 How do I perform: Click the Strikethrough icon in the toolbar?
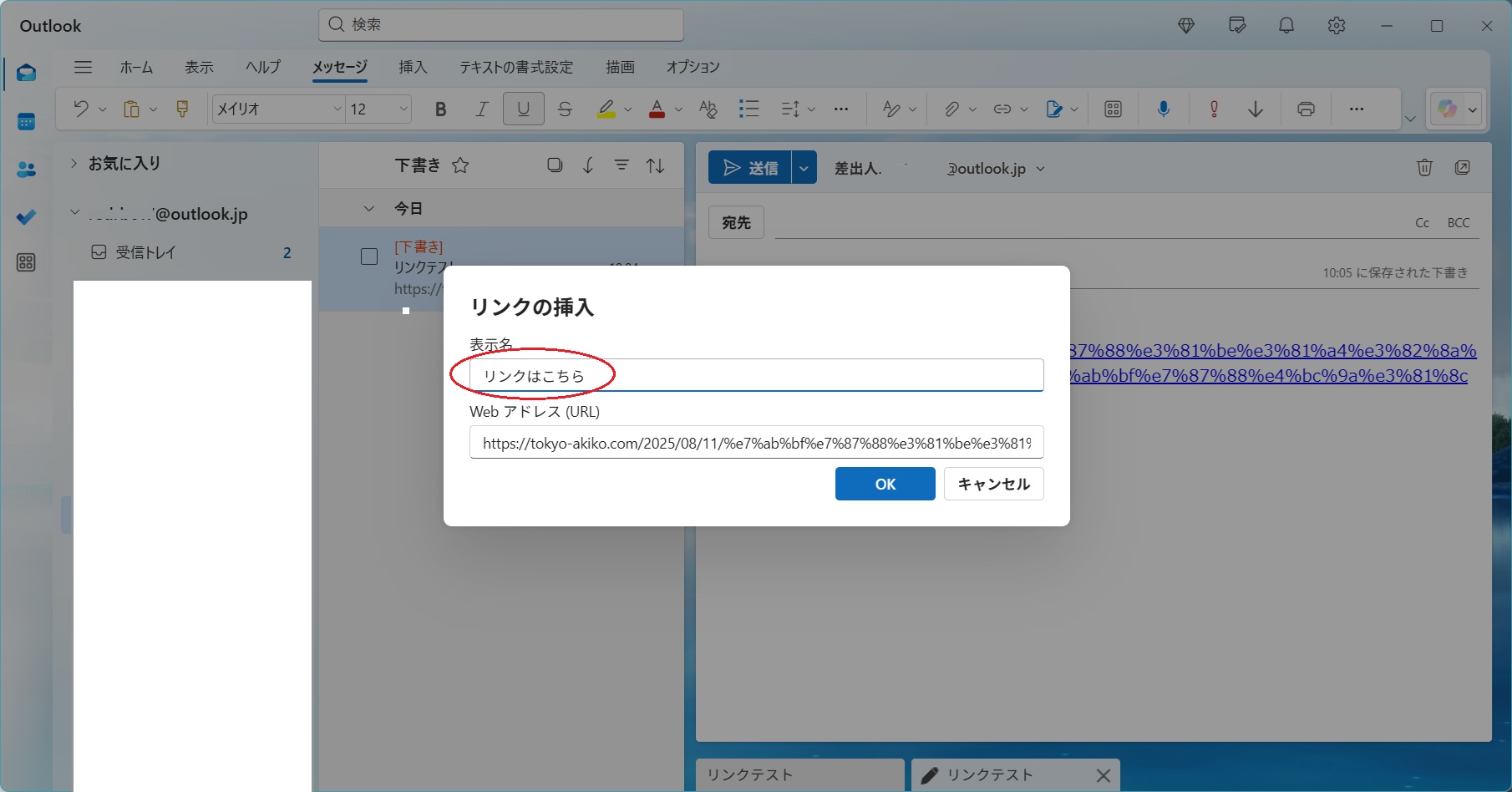[x=565, y=109]
